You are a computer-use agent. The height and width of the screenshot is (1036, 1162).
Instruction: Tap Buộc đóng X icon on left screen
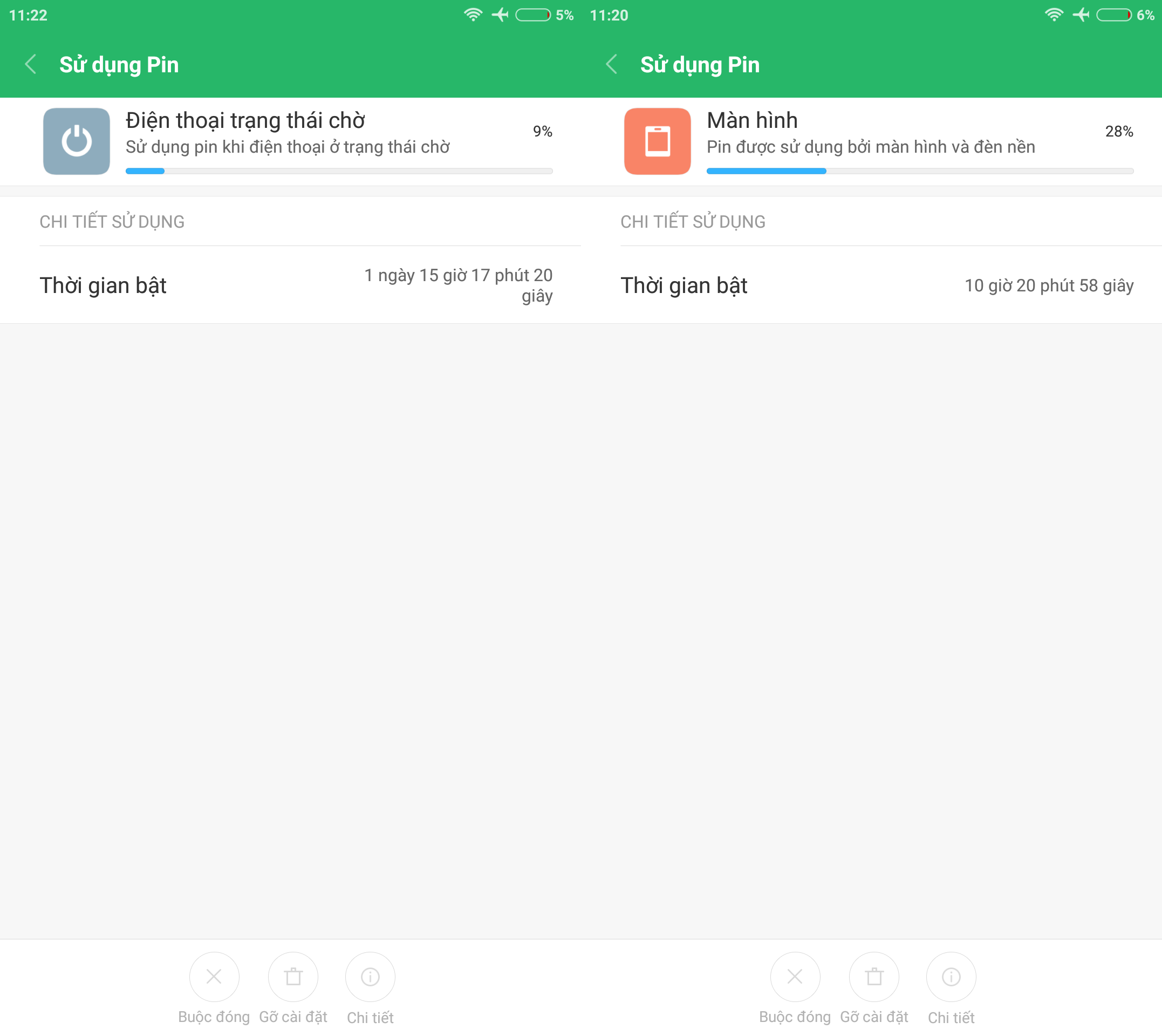pyautogui.click(x=214, y=977)
